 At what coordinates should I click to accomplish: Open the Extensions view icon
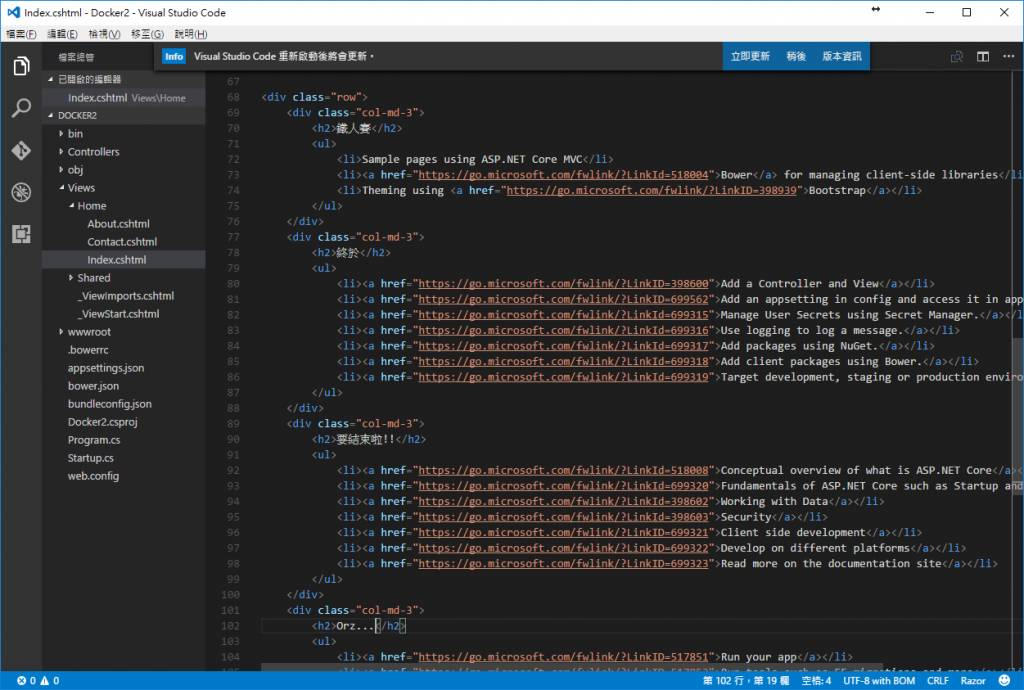tap(21, 234)
